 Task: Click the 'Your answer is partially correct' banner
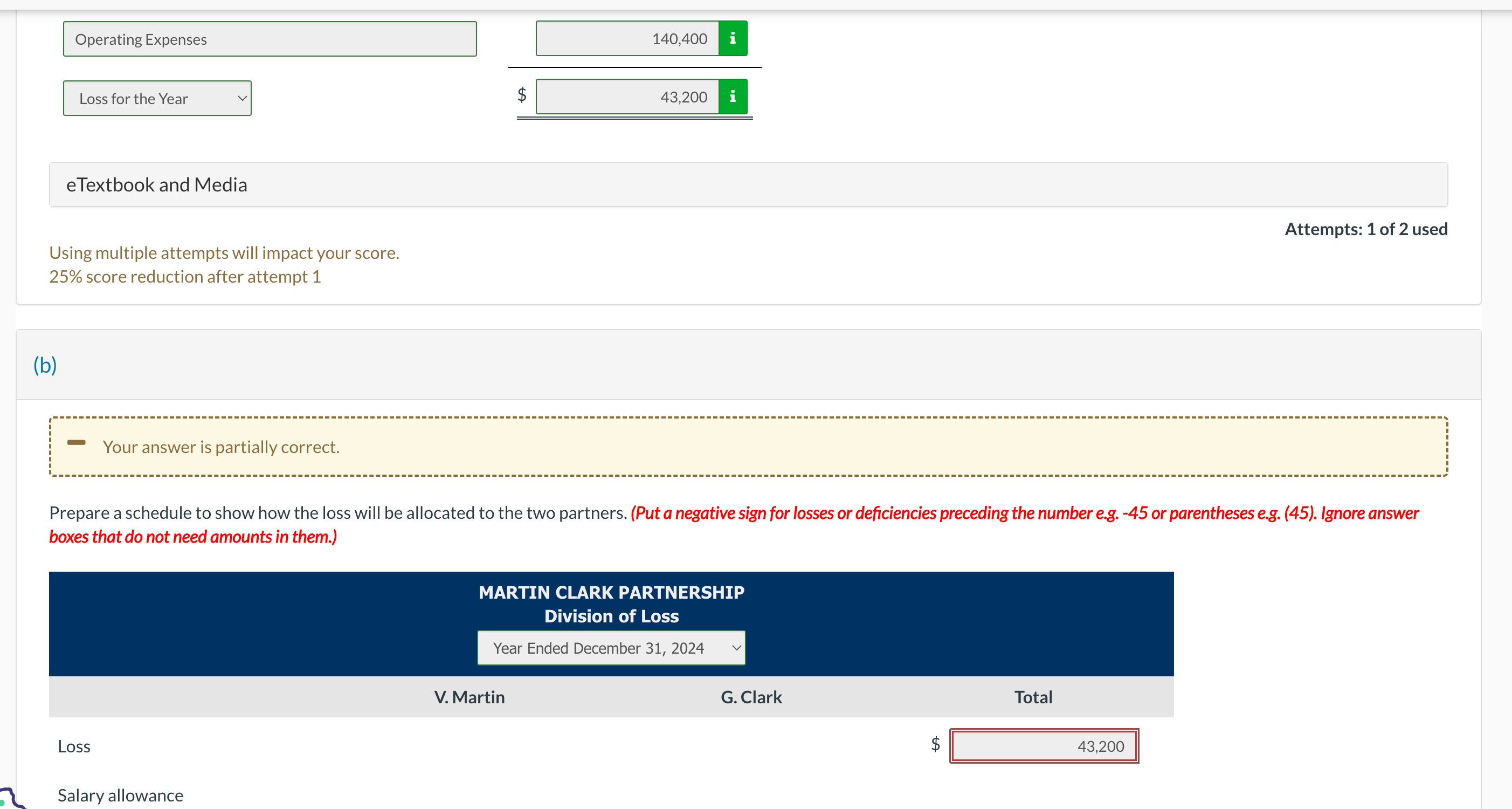(220, 447)
